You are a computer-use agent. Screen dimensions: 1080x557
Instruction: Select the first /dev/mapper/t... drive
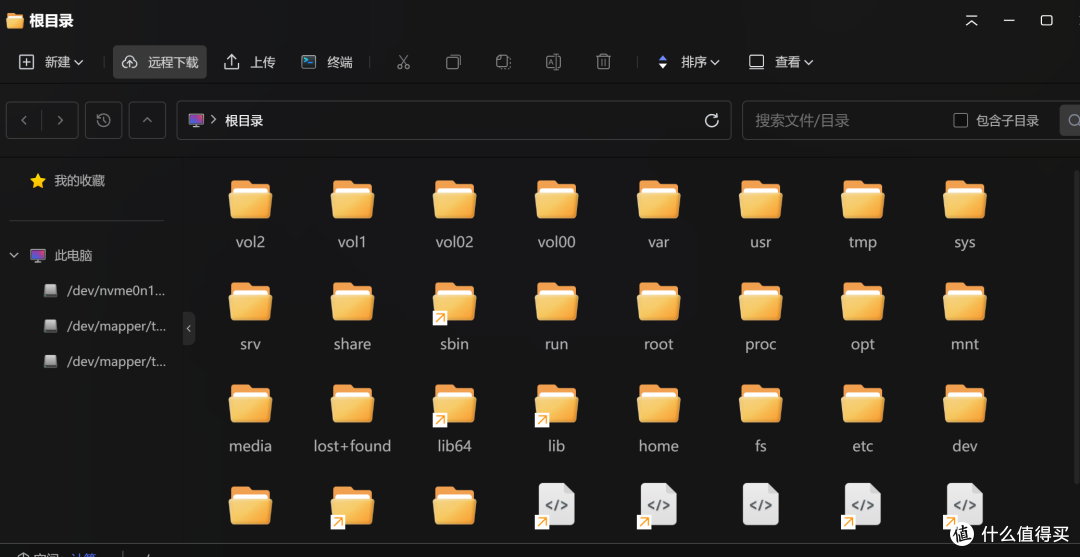(x=105, y=326)
